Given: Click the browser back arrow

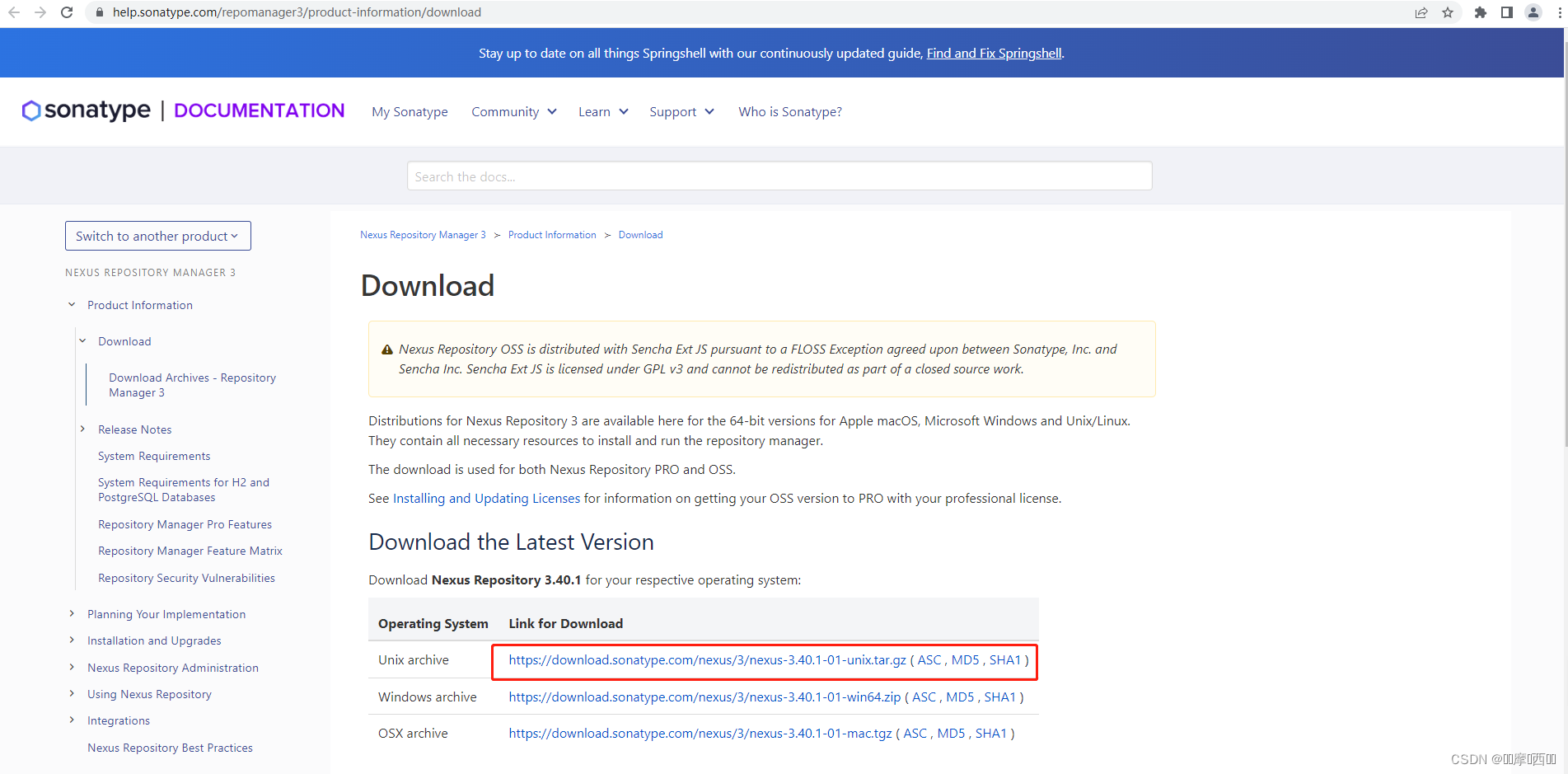Looking at the screenshot, I should pyautogui.click(x=14, y=12).
